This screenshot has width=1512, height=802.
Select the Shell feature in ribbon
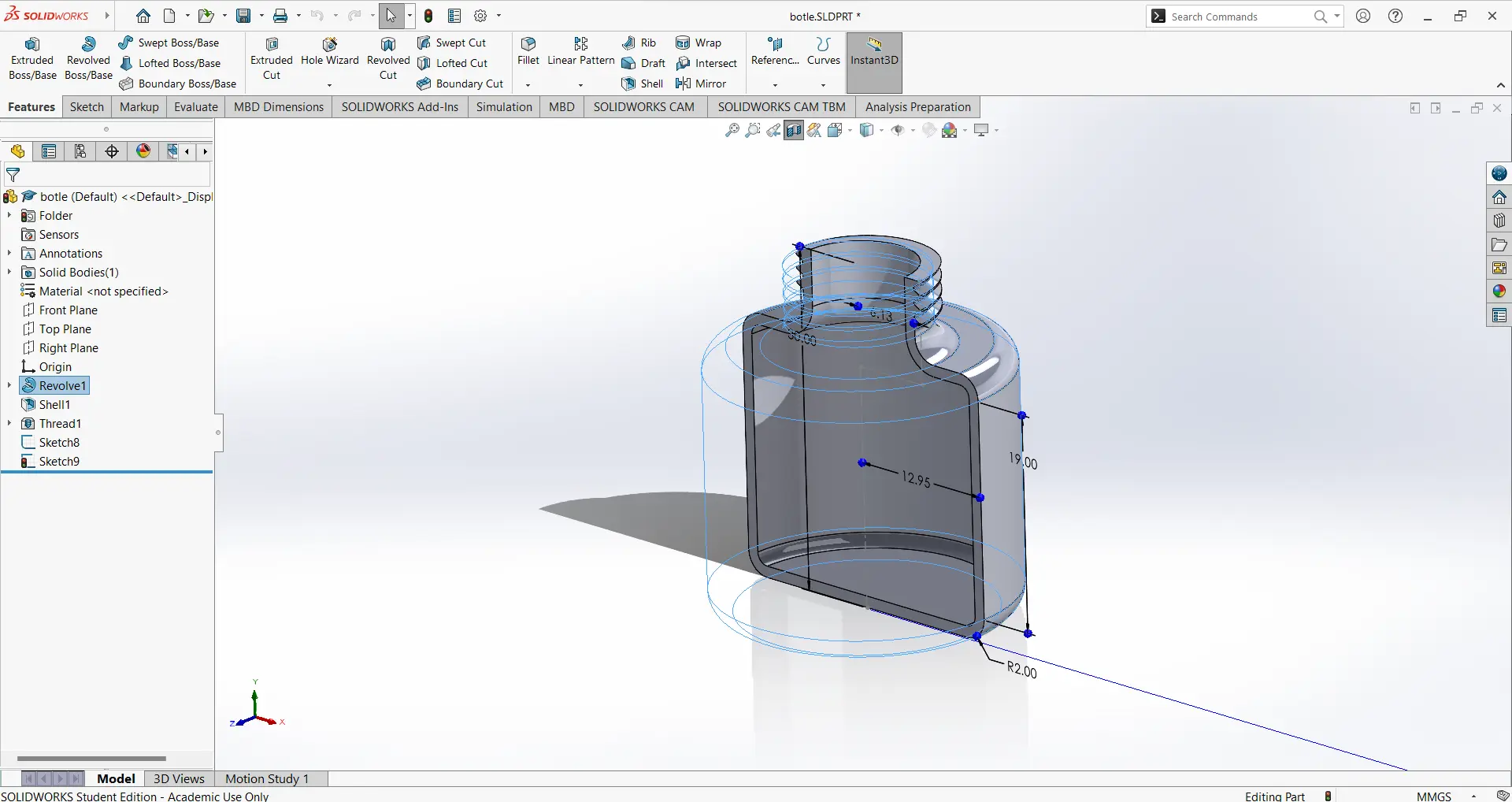coord(643,84)
